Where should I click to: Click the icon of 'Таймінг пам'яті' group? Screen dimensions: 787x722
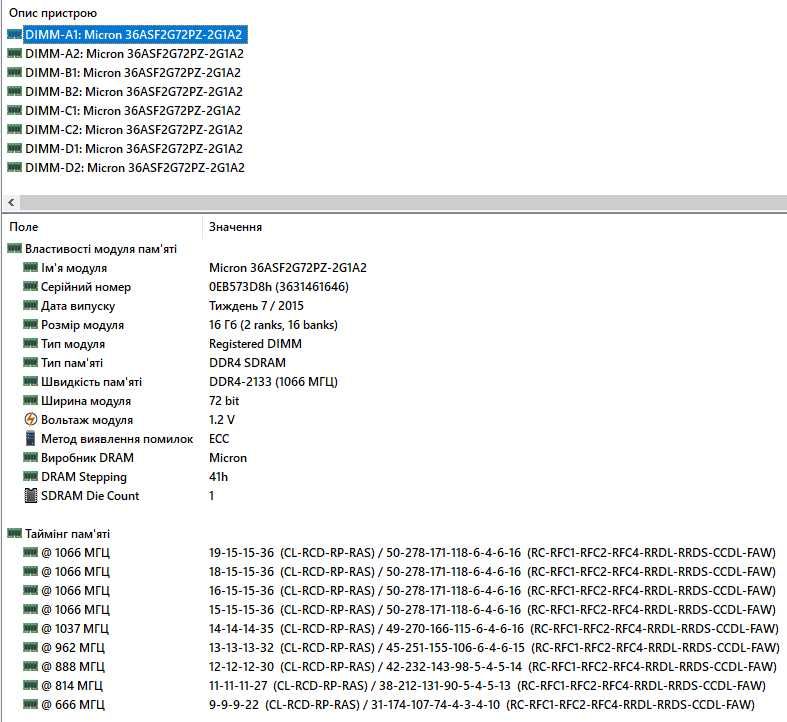tap(15, 533)
